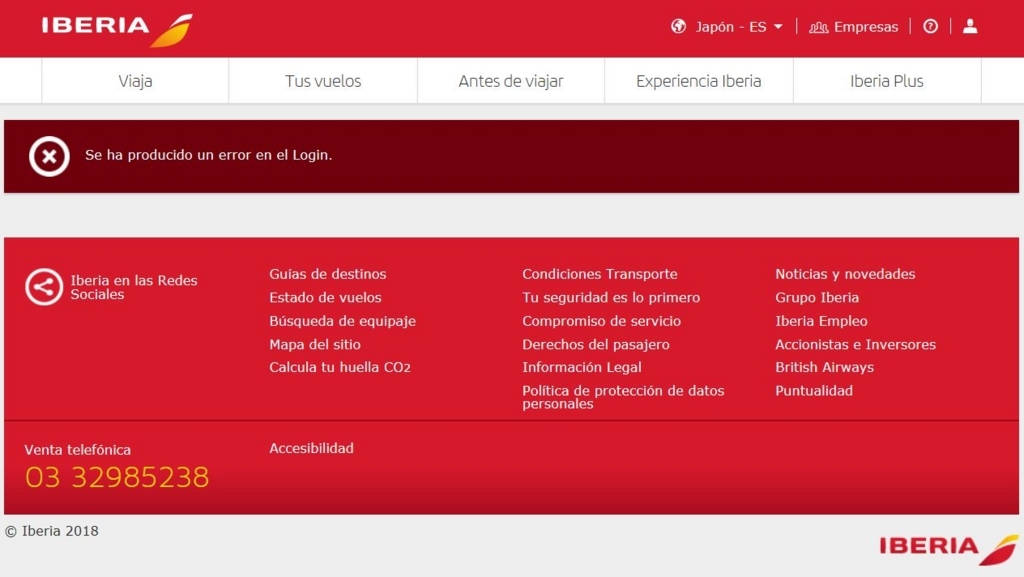Open Noticias y novedades link
The image size is (1024, 577).
click(x=845, y=274)
